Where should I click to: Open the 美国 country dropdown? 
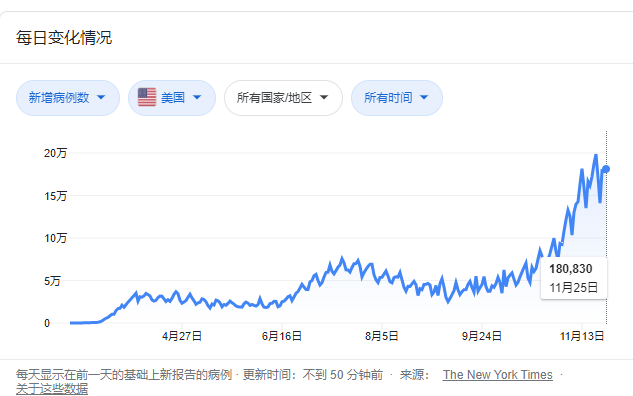coord(172,98)
